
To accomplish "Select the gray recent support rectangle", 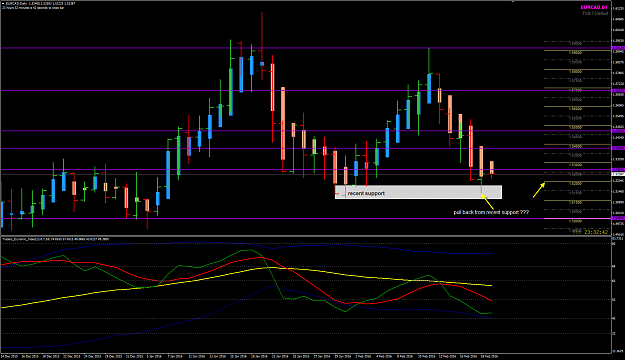I will pos(418,192).
